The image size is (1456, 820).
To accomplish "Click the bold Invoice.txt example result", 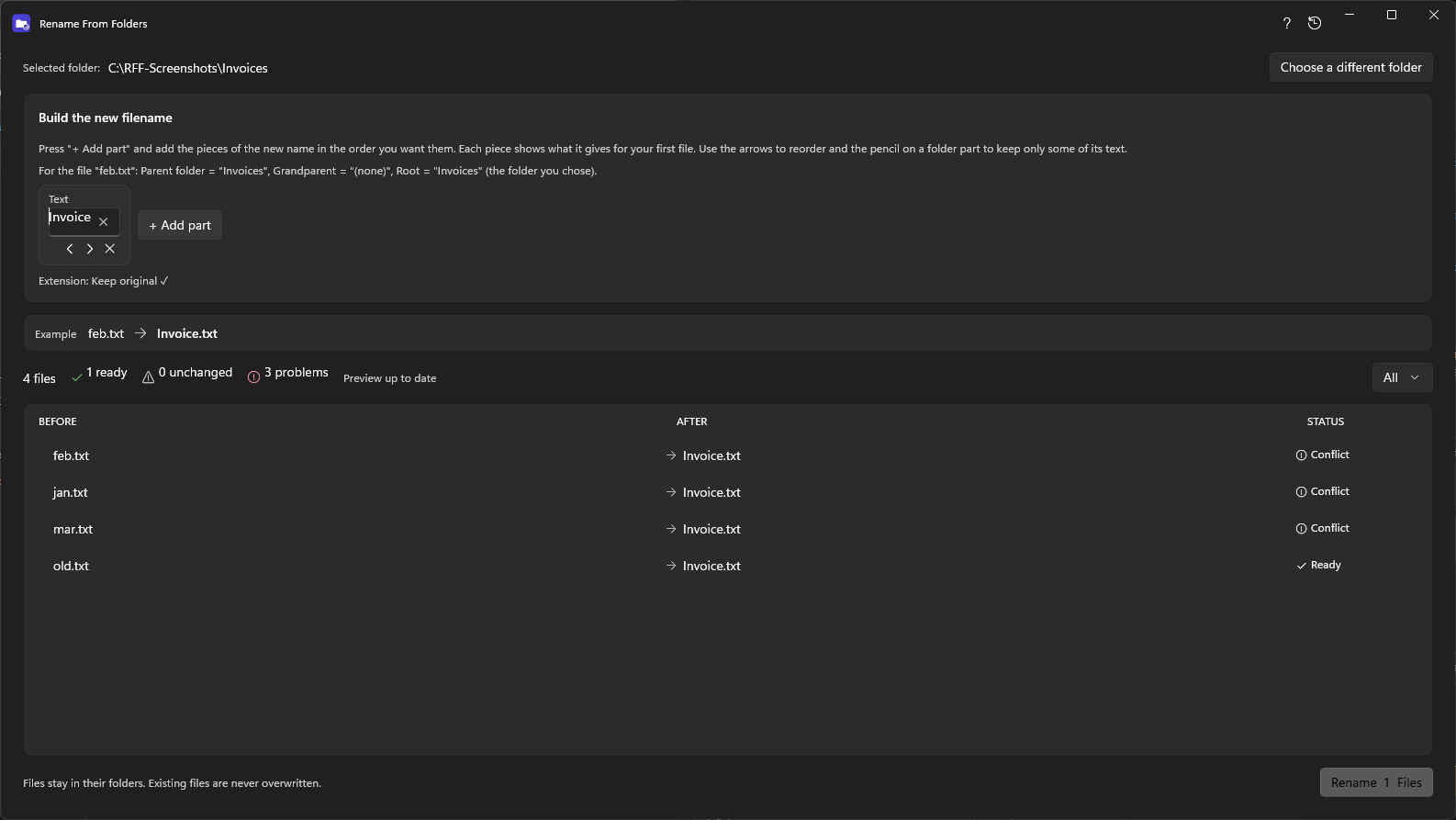I will (x=187, y=333).
